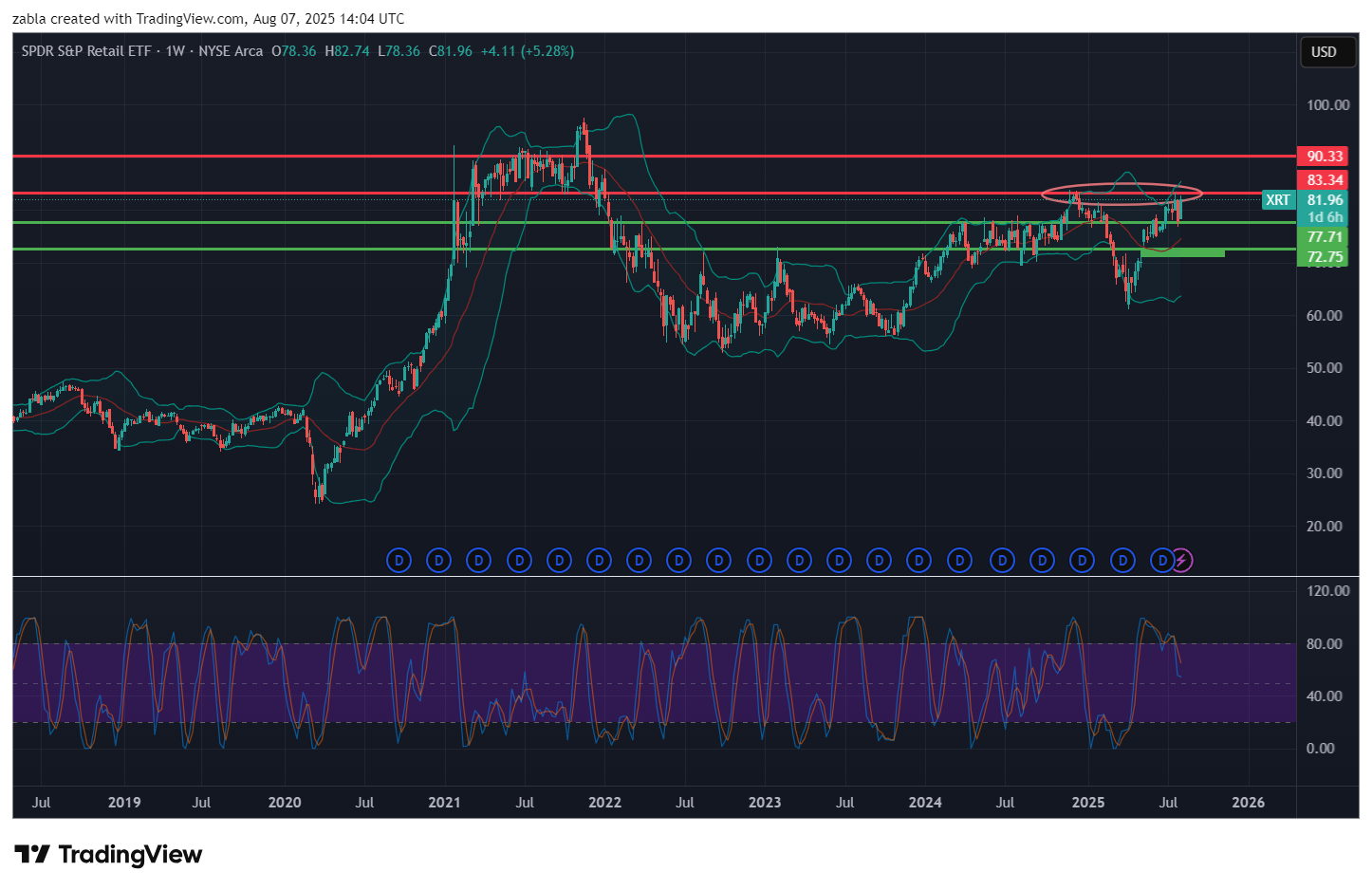Click the TradingView logo icon
This screenshot has width=1372, height=890.
[x=32, y=854]
